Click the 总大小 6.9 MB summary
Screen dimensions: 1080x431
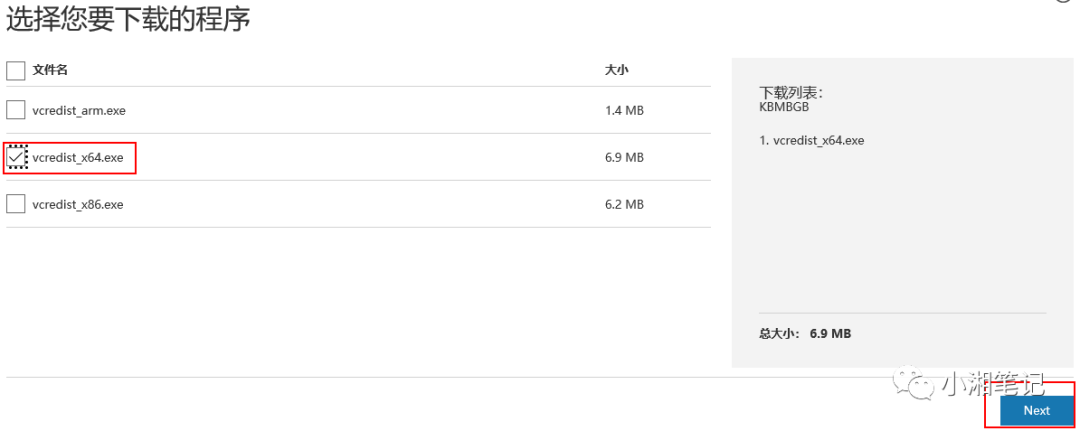(805, 333)
